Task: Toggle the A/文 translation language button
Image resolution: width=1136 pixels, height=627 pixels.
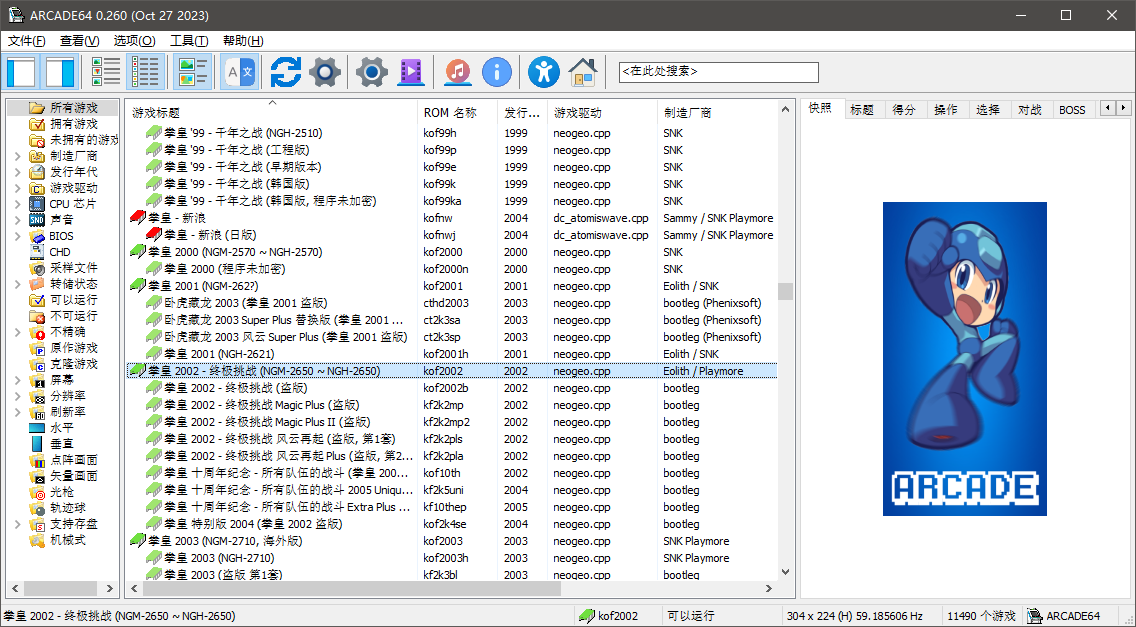Action: [240, 72]
